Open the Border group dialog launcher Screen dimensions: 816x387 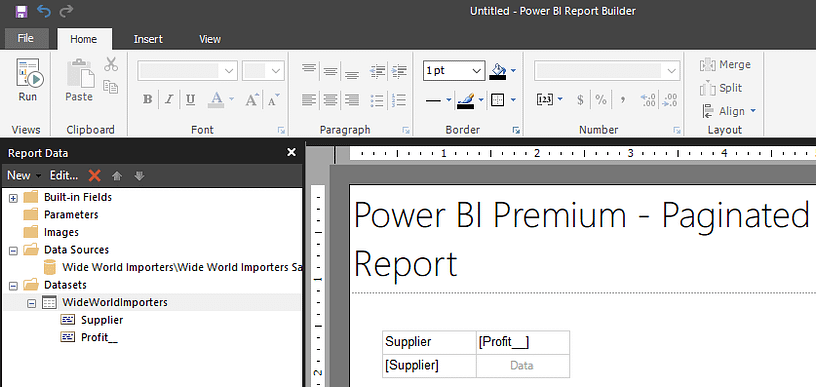coord(516,130)
